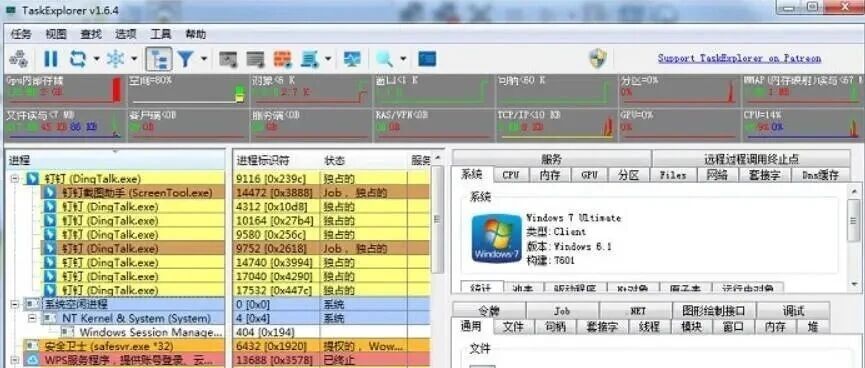Click PID cell 9116 [0x239c]

click(x=276, y=179)
